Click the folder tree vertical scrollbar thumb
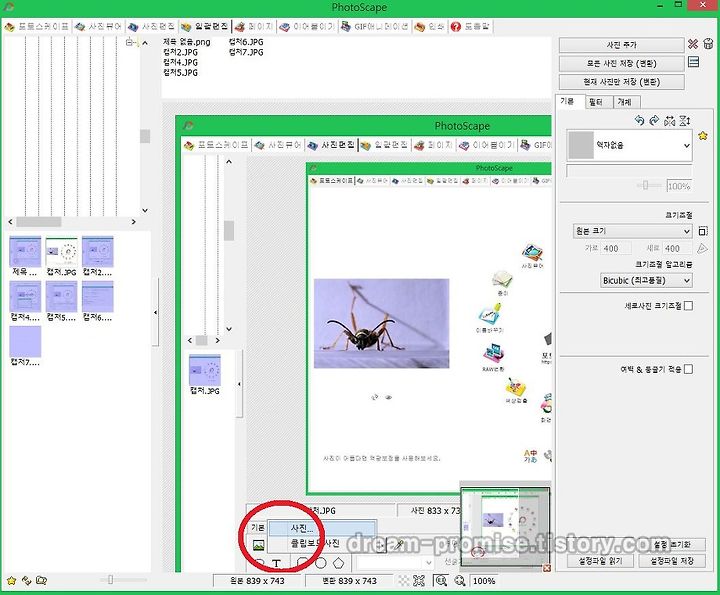Viewport: 720px width, 595px height. point(145,136)
